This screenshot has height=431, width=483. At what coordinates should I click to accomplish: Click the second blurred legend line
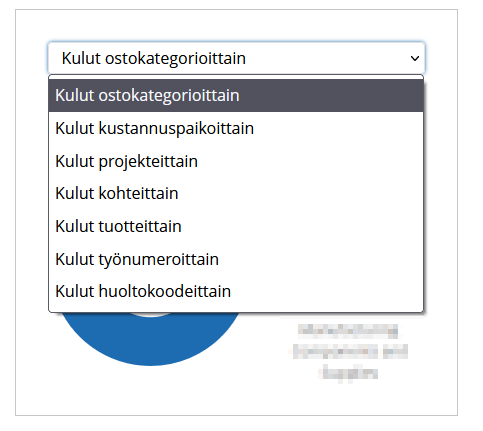coord(350,351)
